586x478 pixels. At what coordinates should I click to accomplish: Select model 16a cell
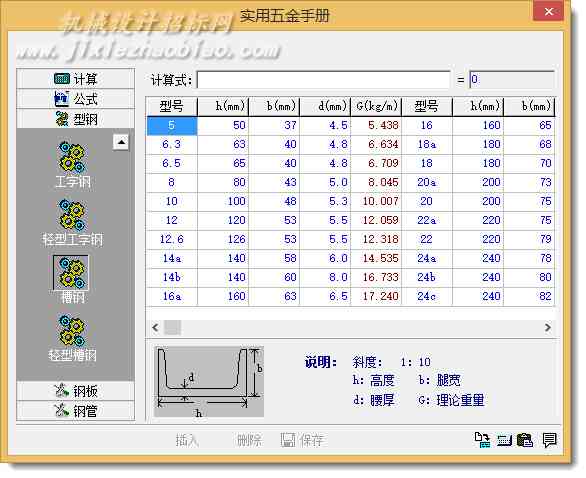point(172,297)
